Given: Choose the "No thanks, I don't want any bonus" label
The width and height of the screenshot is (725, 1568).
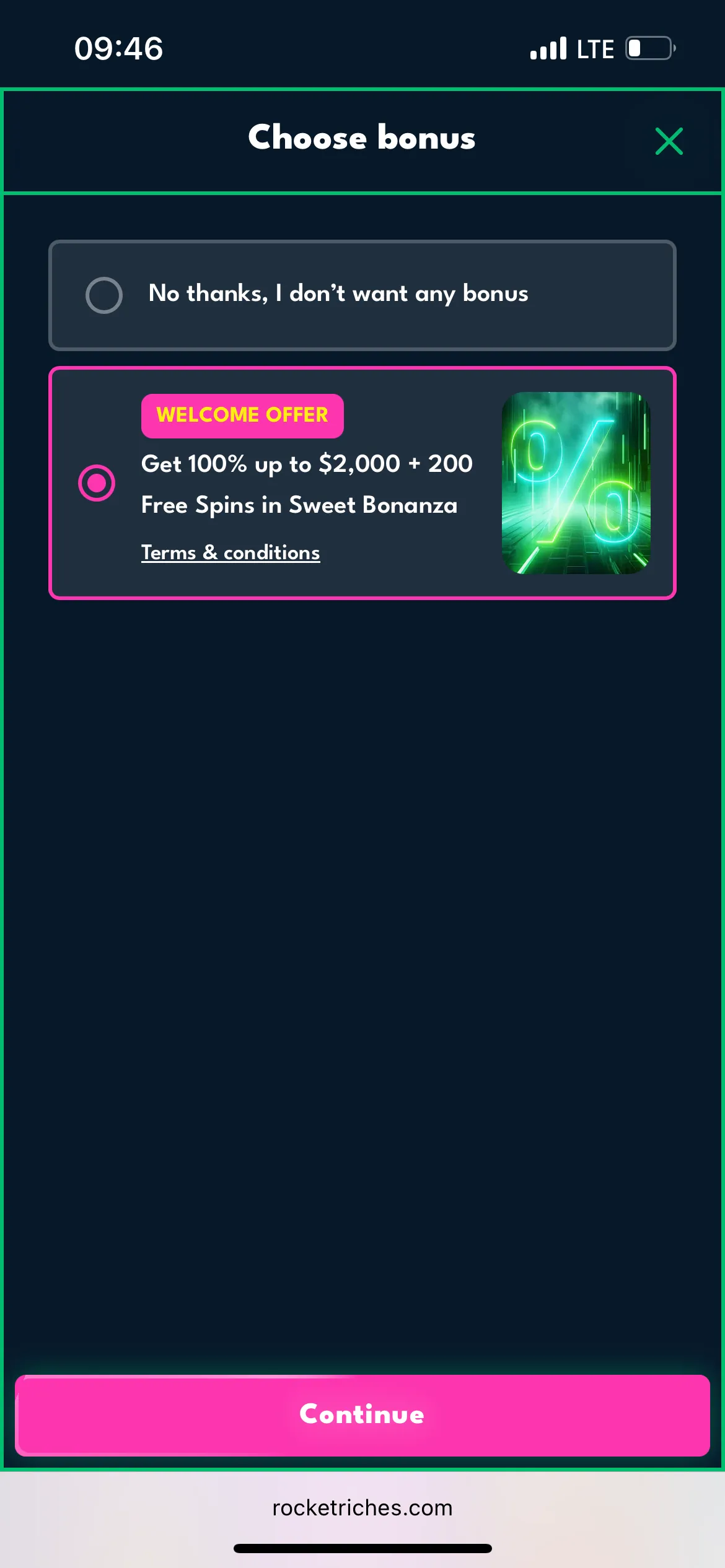Looking at the screenshot, I should (338, 294).
